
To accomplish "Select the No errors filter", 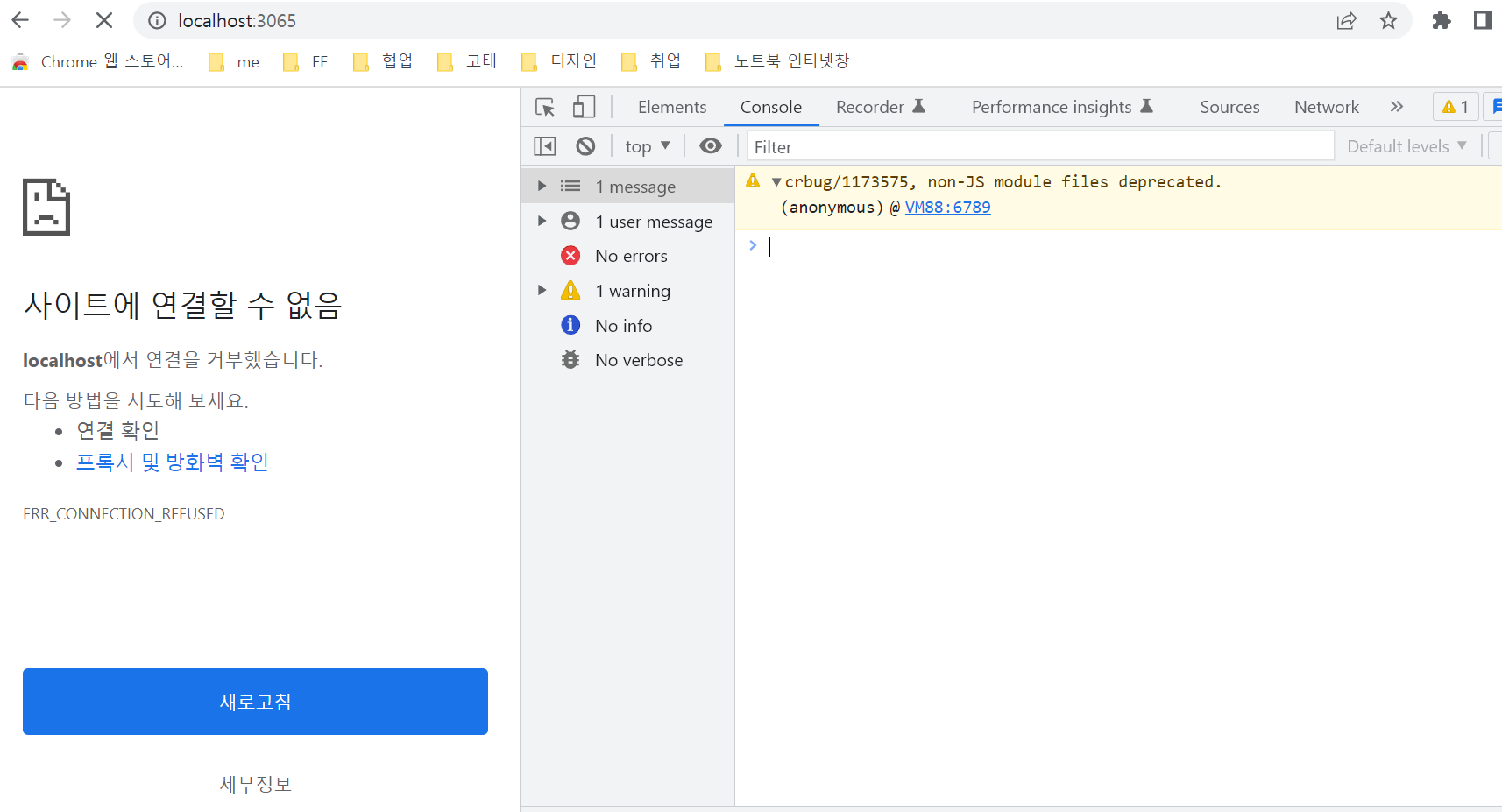I will pyautogui.click(x=628, y=256).
